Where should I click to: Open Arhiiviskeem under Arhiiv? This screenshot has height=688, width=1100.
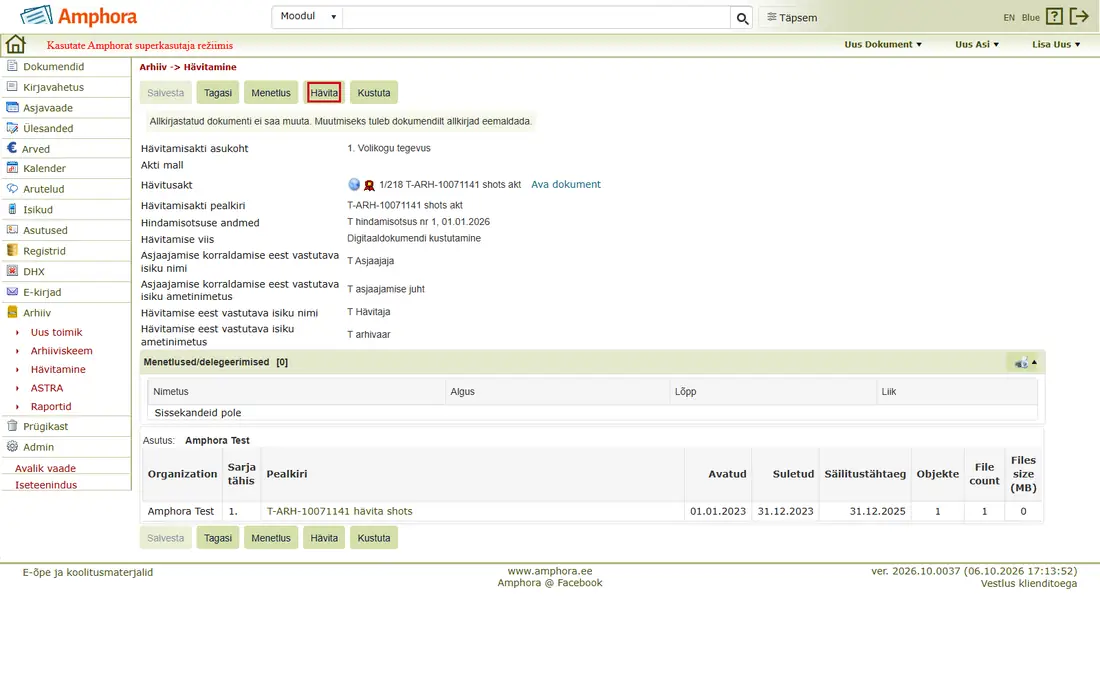click(62, 351)
